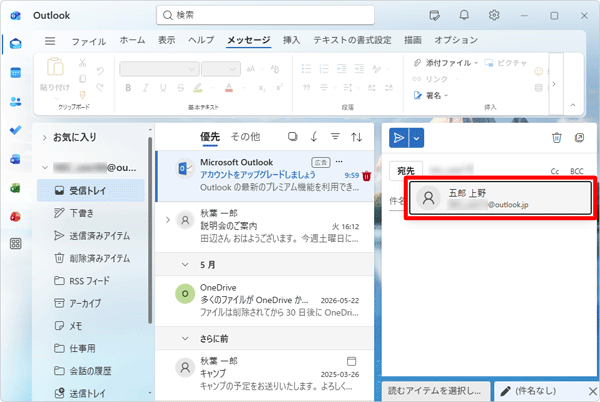This screenshot has height=402, width=600.
Task: Open the send options dropdown arrow
Action: coord(417,138)
